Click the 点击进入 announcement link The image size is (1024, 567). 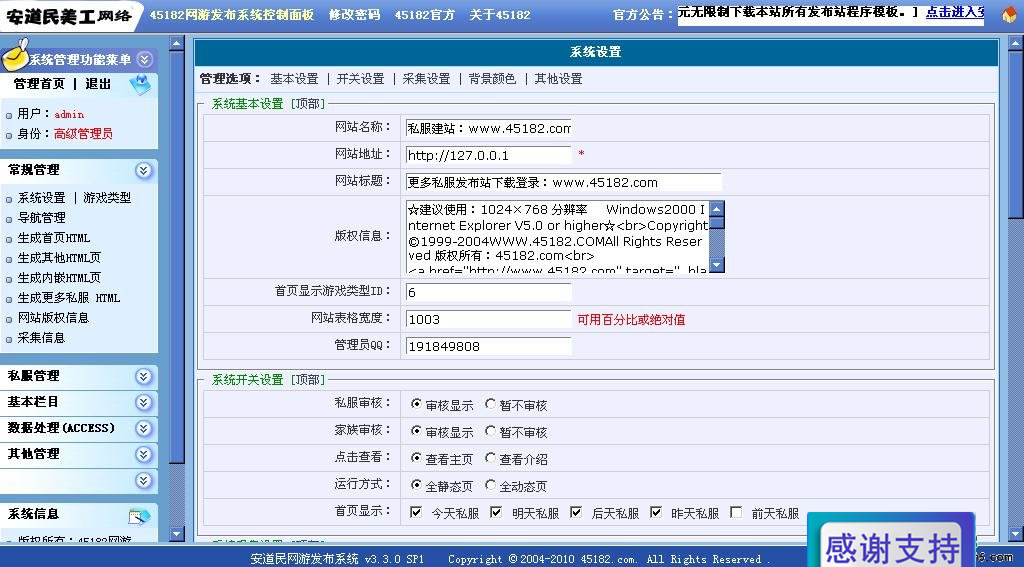[x=955, y=12]
